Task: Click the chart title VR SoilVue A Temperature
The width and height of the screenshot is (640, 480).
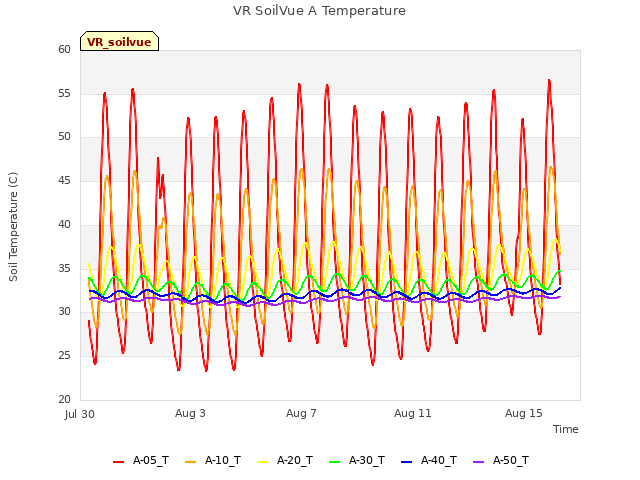Action: (320, 11)
